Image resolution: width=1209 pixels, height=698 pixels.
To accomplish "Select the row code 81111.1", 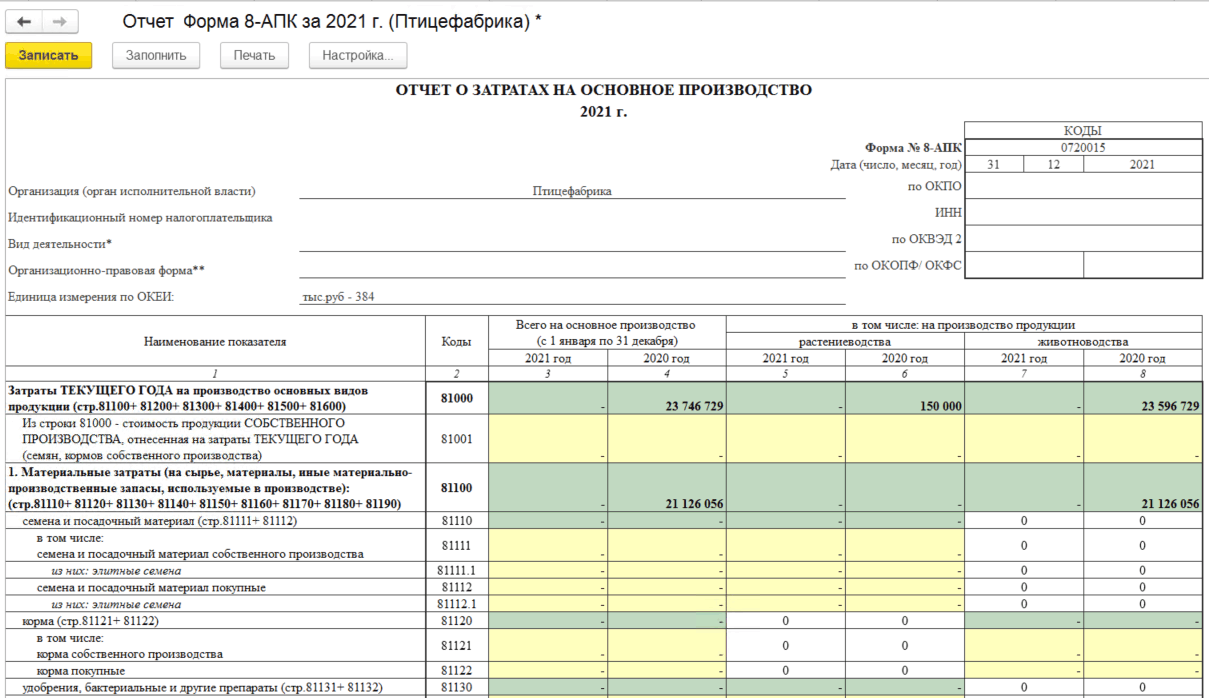I will [457, 570].
